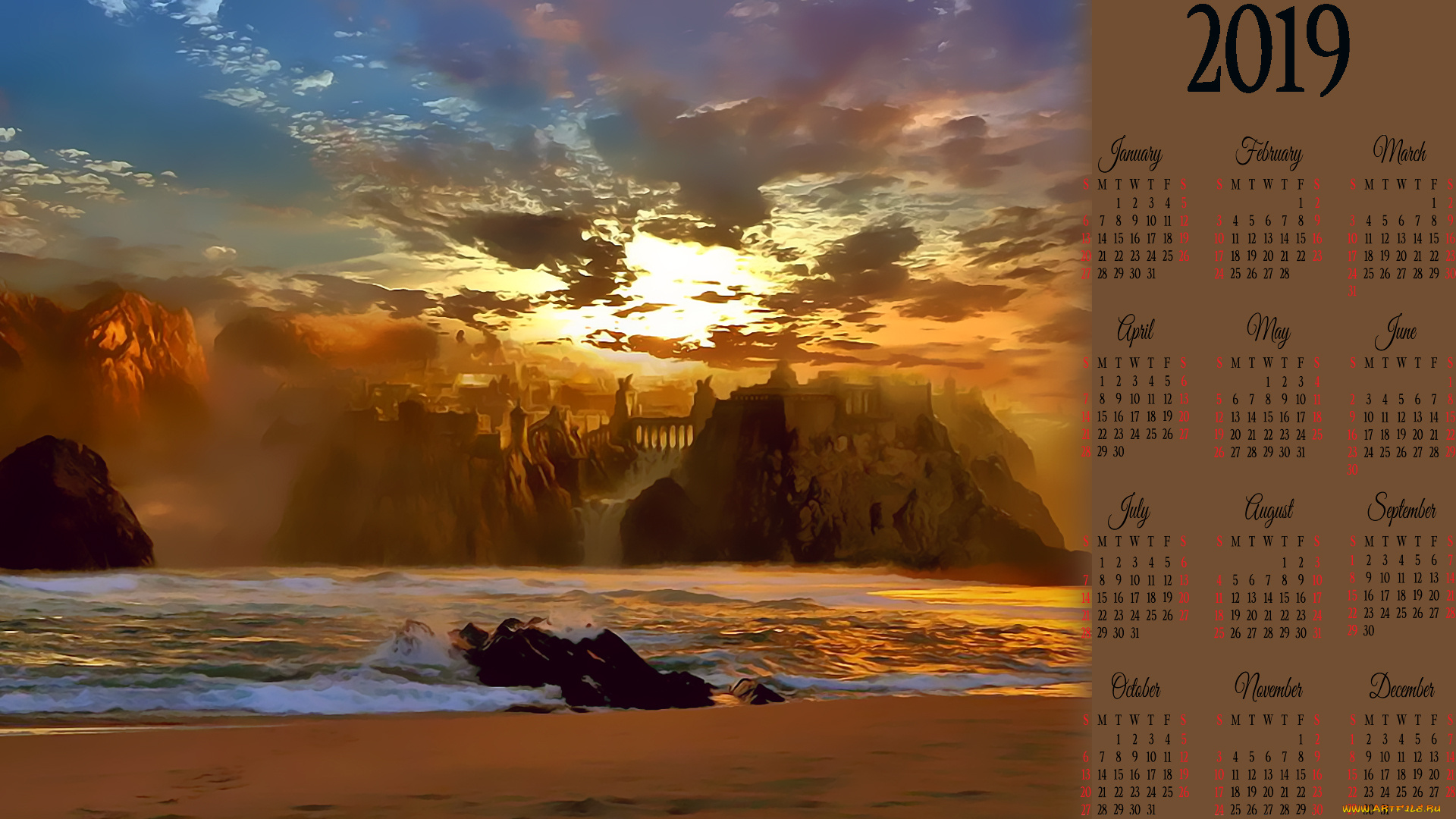The height and width of the screenshot is (819, 1456).
Task: Pick date 31 in August
Action: point(1317,633)
